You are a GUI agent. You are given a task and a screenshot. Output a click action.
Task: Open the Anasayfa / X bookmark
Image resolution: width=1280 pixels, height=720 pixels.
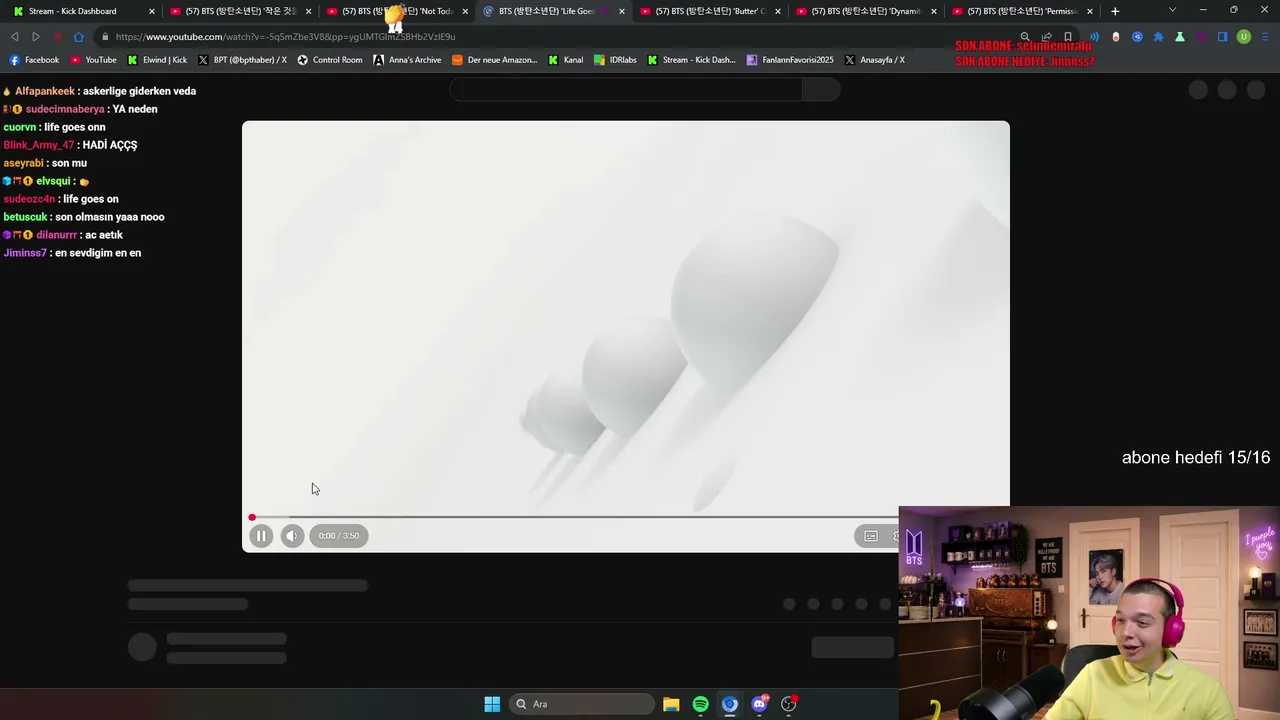874,60
